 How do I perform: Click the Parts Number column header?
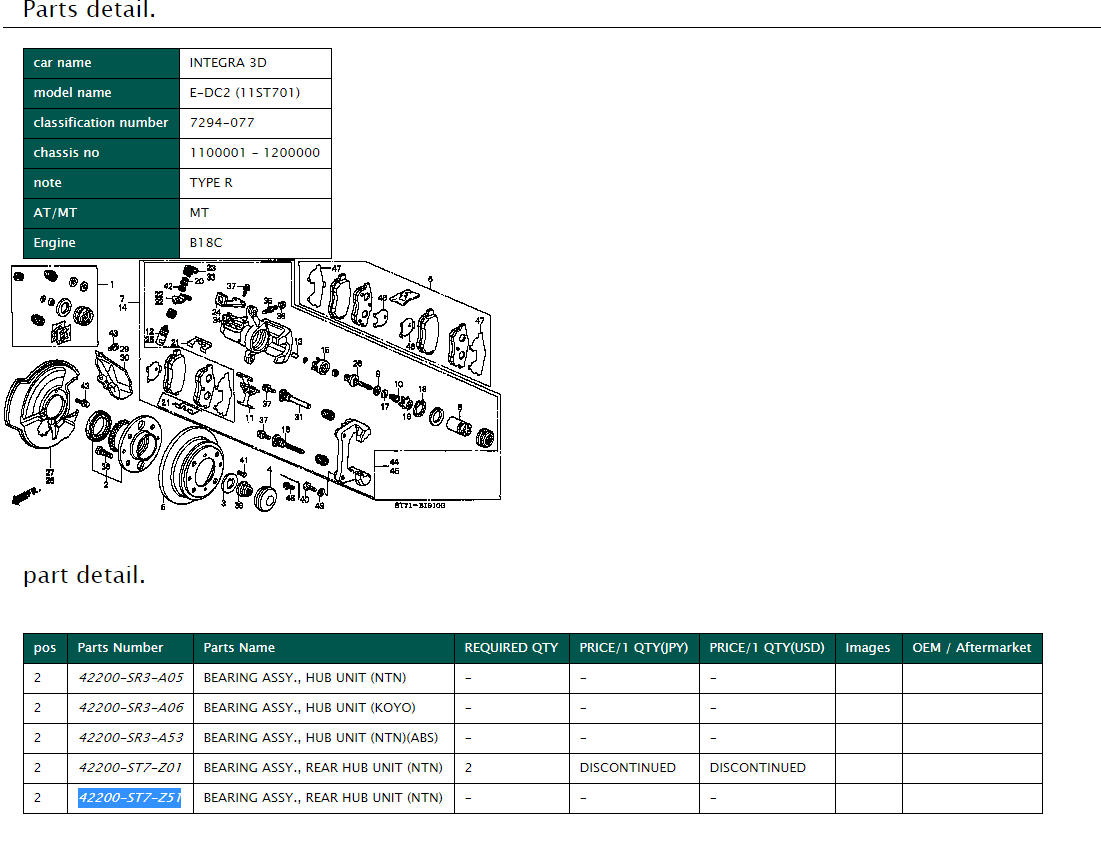[x=120, y=648]
